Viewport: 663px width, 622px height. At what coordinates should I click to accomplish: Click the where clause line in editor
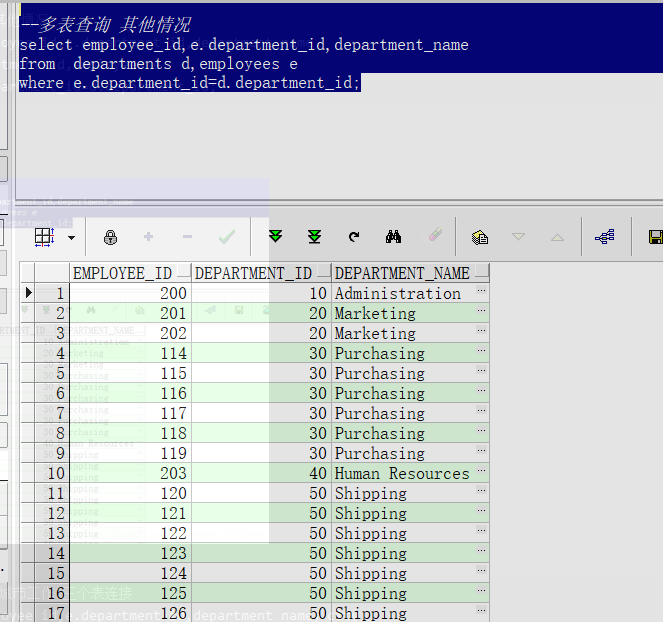[189, 83]
